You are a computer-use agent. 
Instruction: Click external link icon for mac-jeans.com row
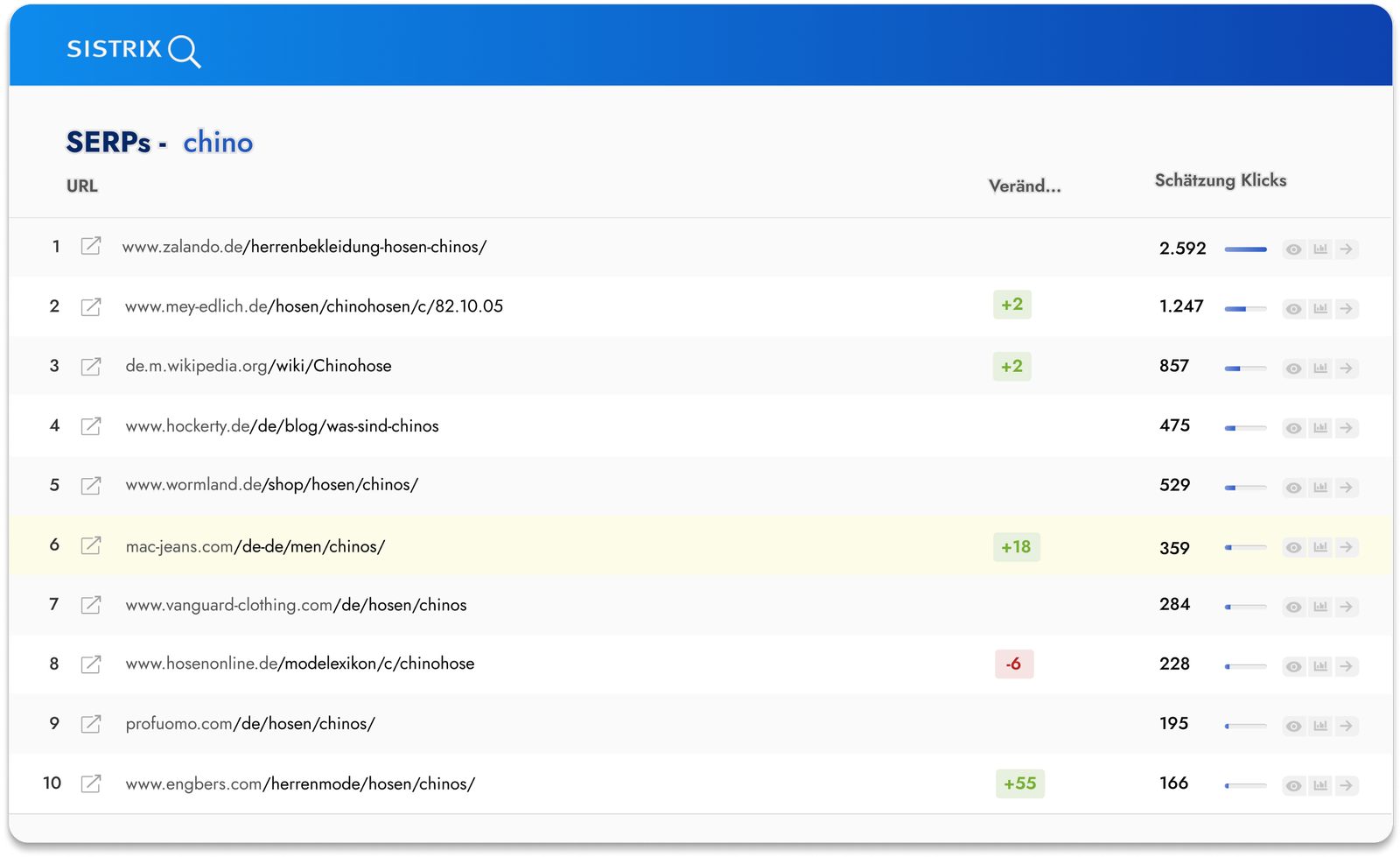tap(91, 545)
